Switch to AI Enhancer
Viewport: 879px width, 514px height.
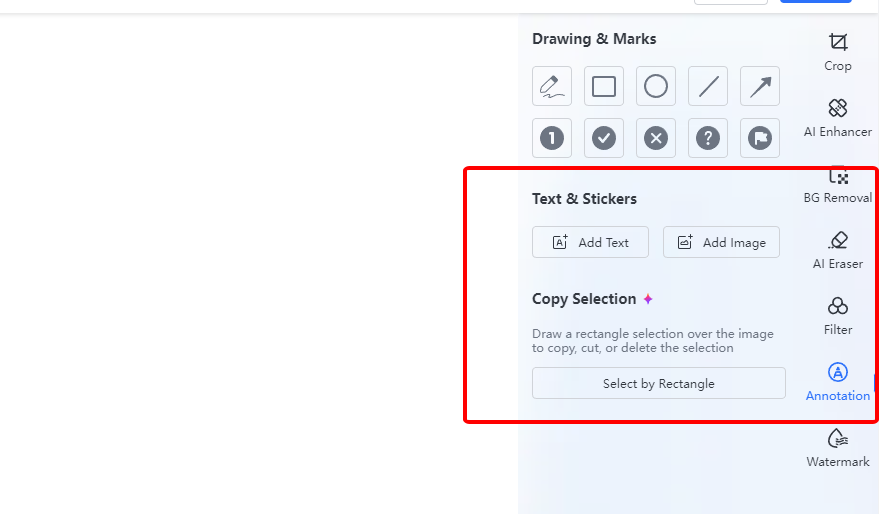click(838, 118)
